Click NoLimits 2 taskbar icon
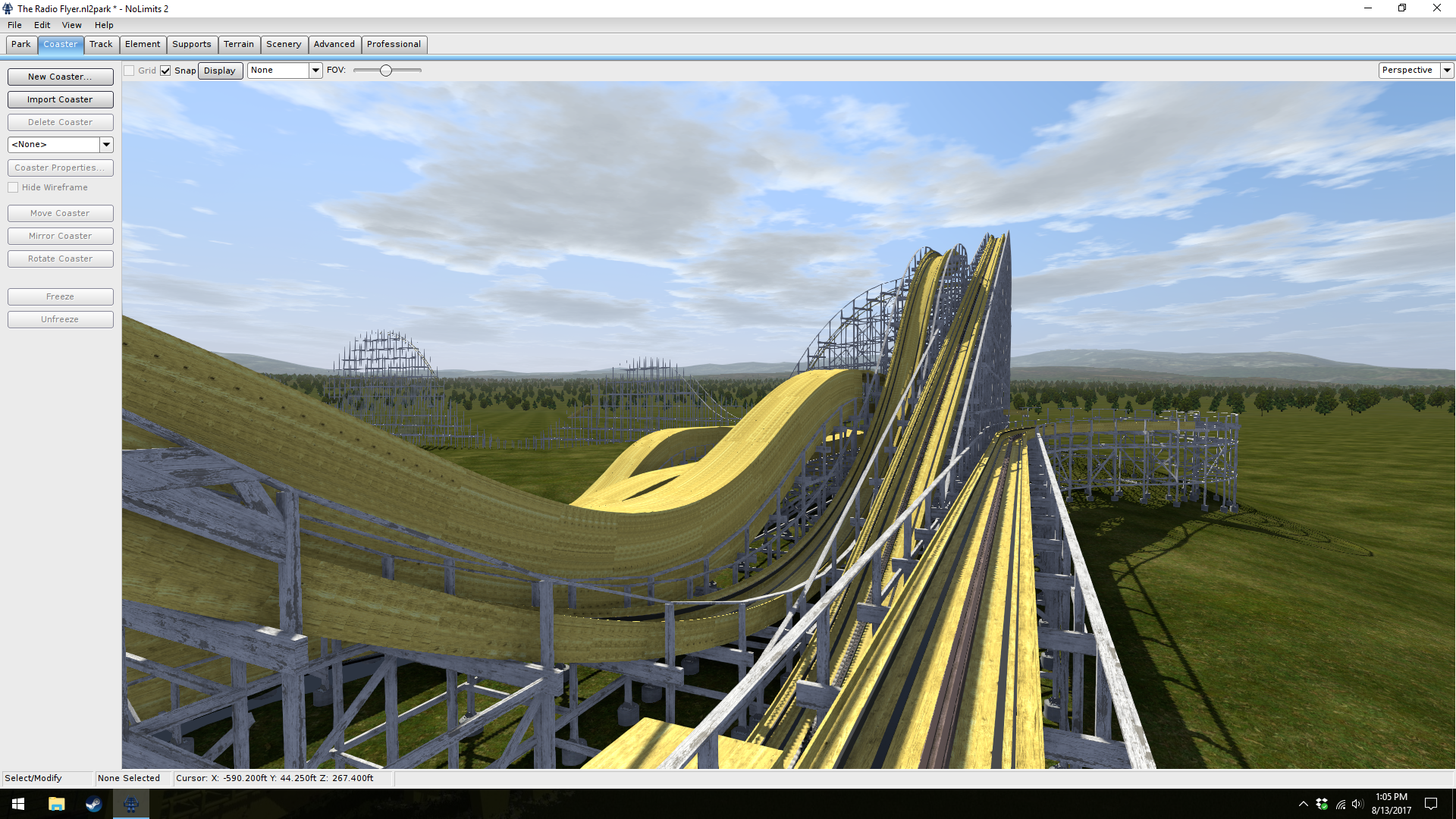The width and height of the screenshot is (1456, 819). 130,804
